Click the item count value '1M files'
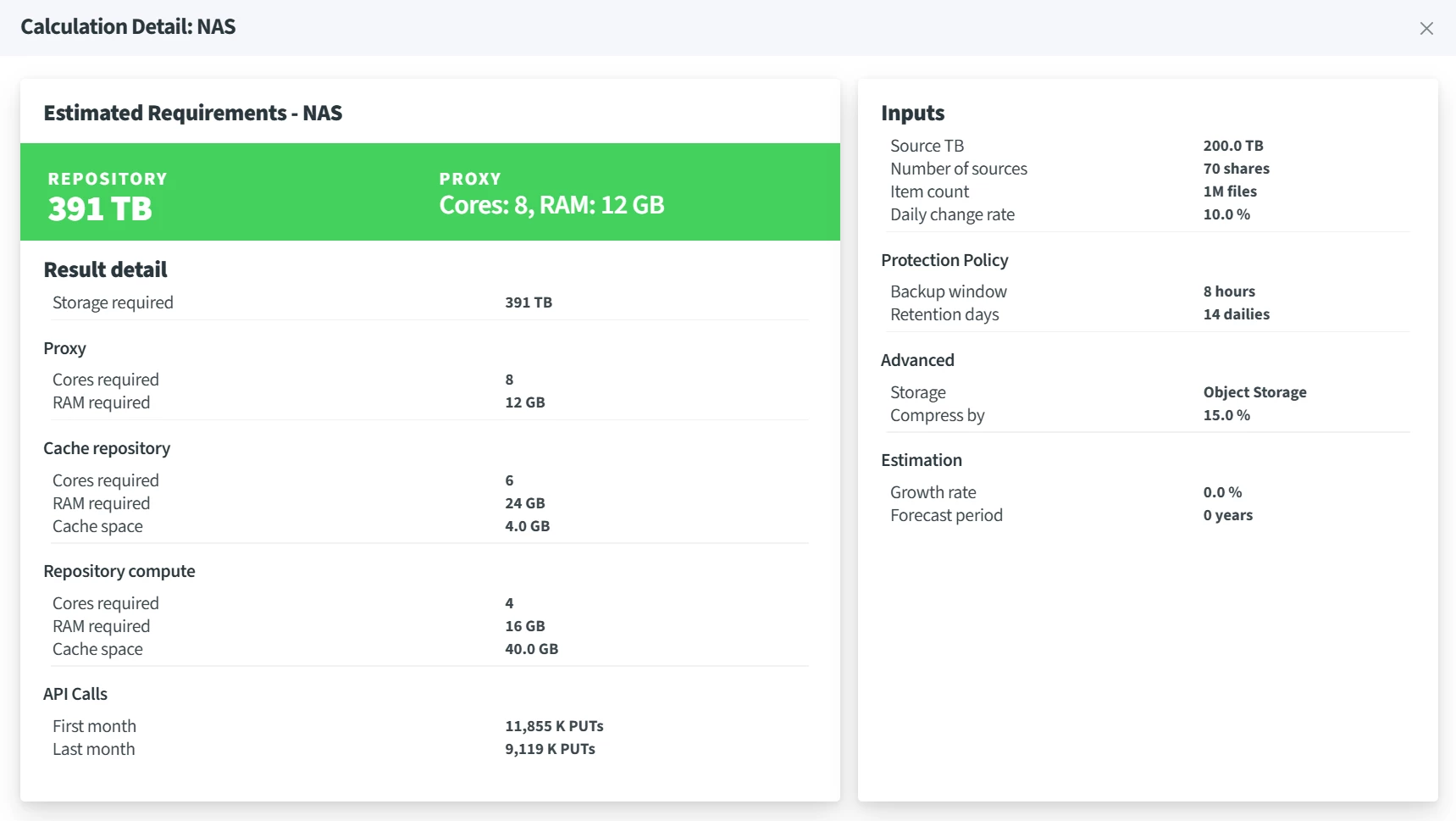 [x=1230, y=191]
